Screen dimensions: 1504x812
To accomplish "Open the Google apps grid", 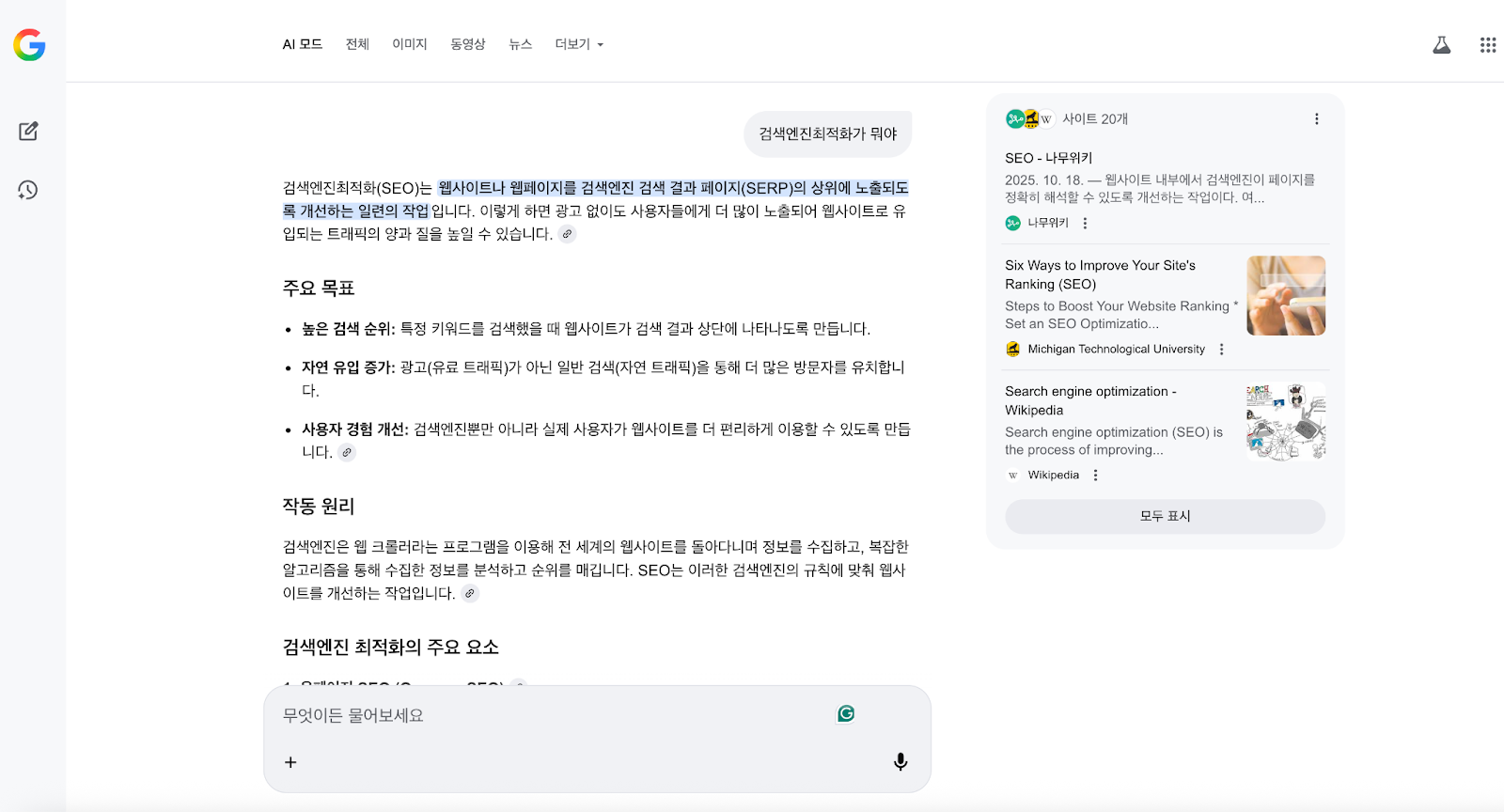I will 1487,45.
